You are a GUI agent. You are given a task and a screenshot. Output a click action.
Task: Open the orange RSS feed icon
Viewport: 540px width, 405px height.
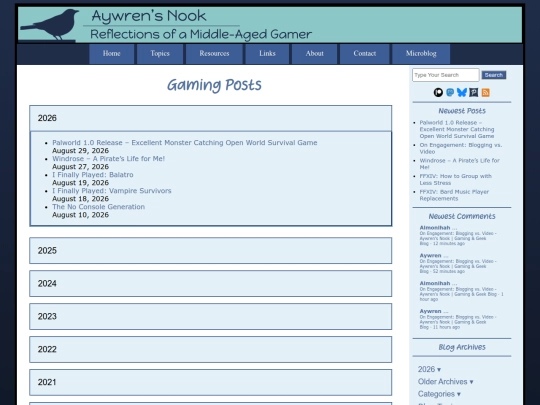tap(486, 92)
